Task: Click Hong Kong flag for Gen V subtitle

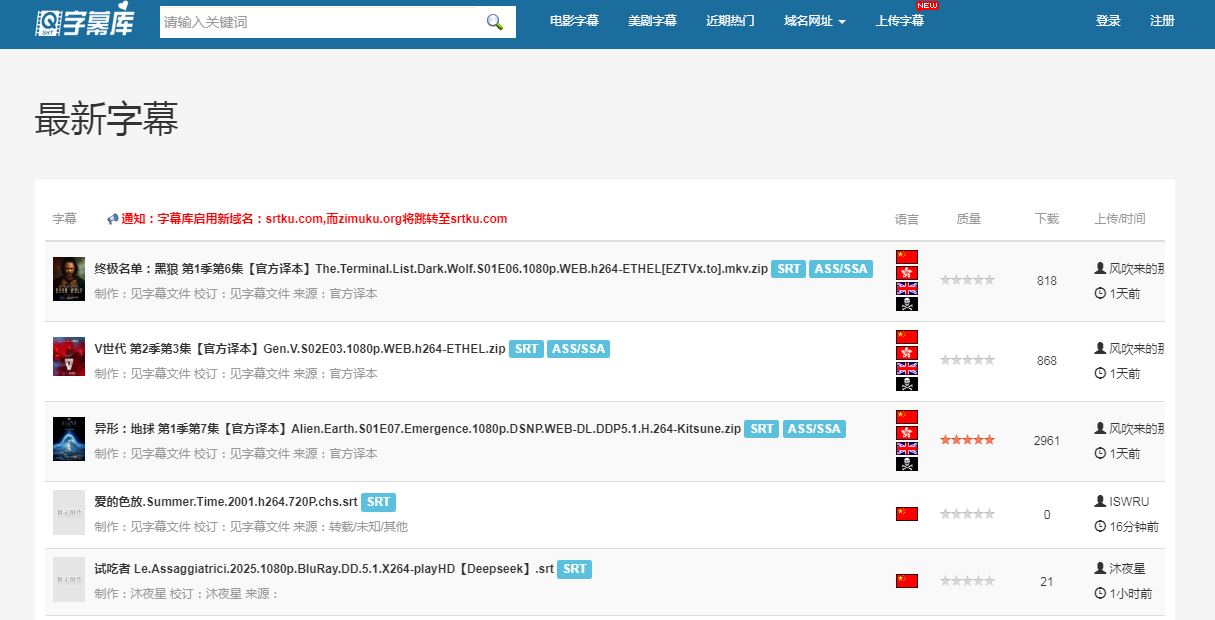Action: click(x=906, y=353)
